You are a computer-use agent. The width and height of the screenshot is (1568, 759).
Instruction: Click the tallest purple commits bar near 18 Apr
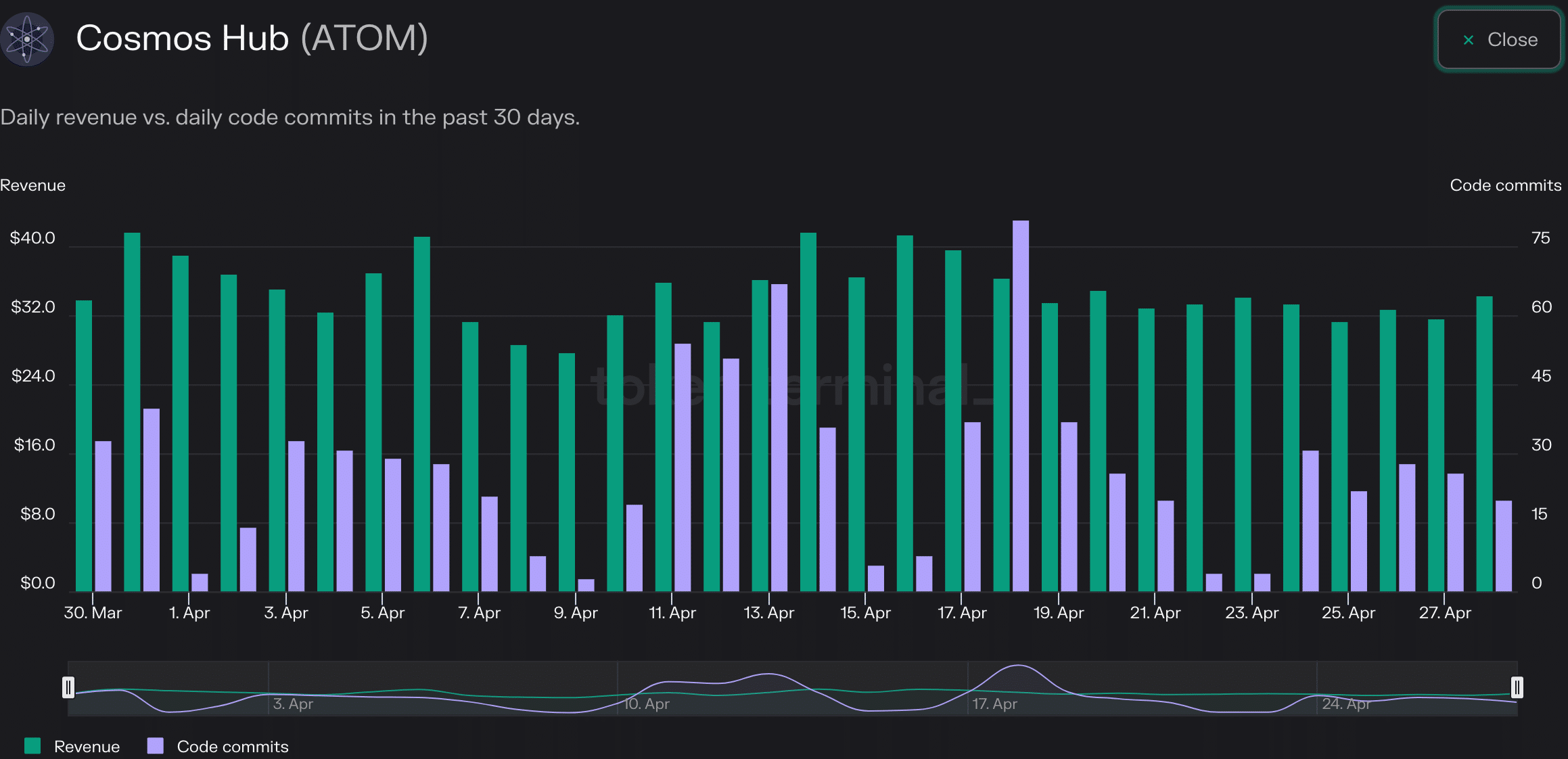1021,406
